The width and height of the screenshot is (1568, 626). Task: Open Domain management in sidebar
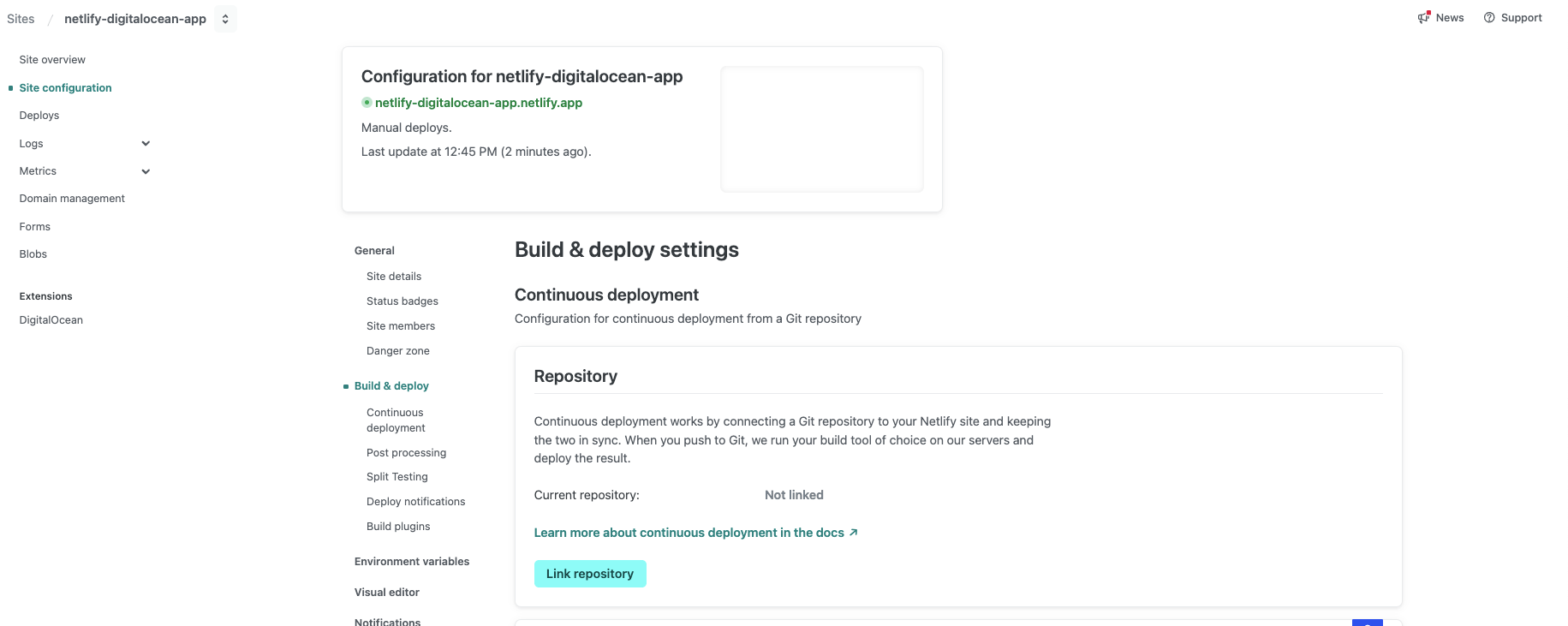pyautogui.click(x=72, y=199)
